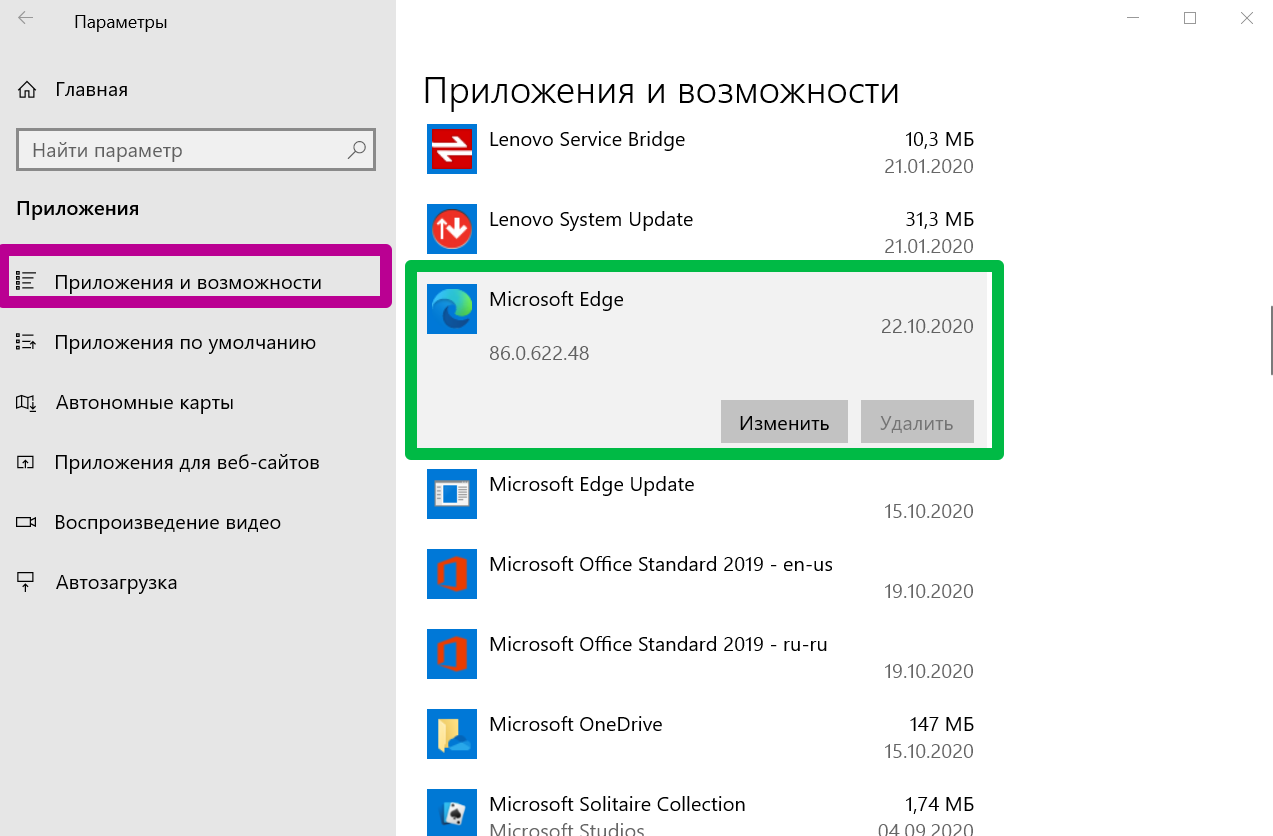Click the back arrow icon
Viewport: 1273px width, 836px height.
[26, 19]
